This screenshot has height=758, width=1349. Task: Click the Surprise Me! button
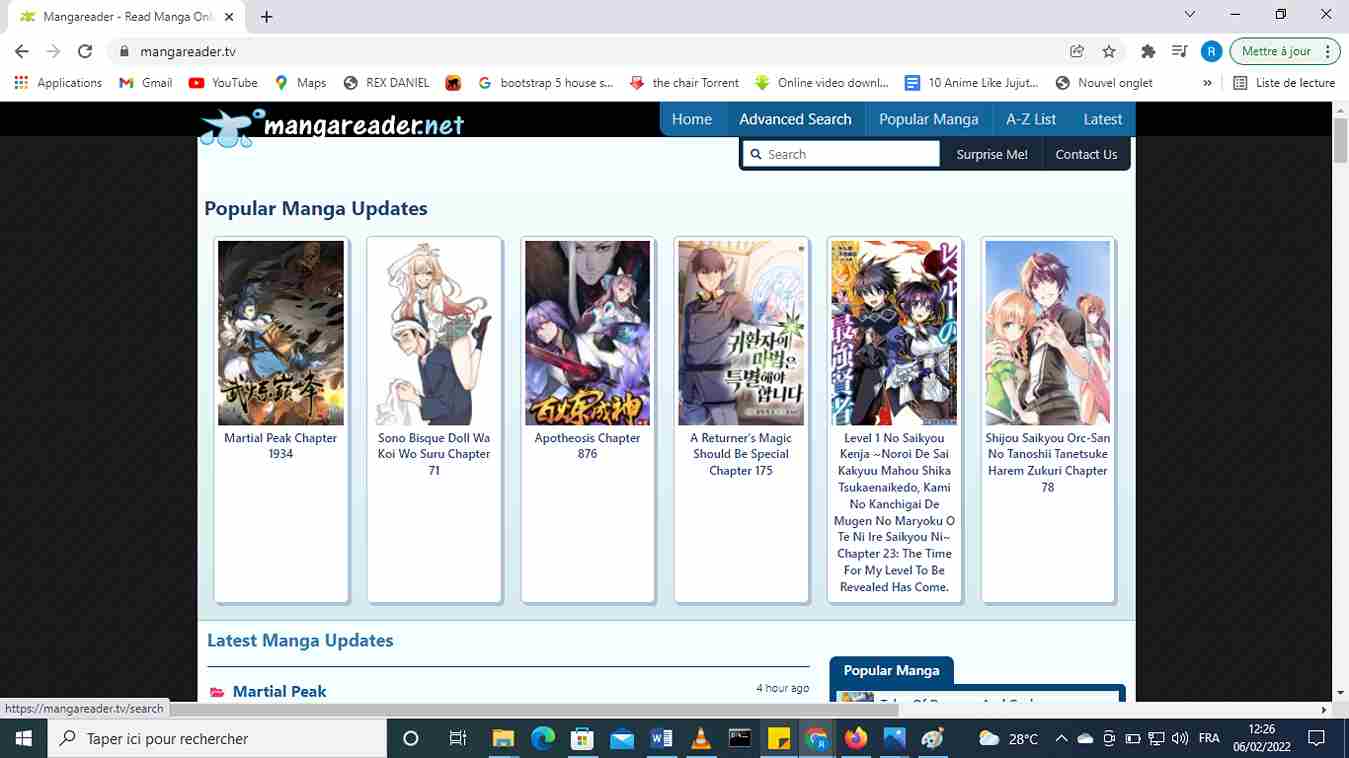point(992,154)
